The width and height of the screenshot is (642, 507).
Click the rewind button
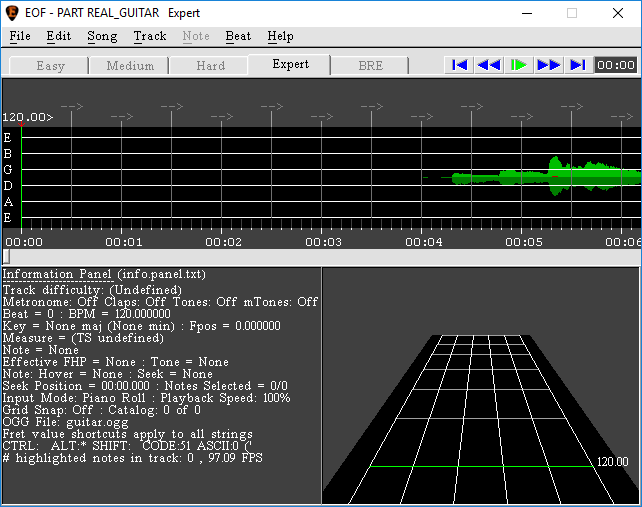tap(488, 65)
